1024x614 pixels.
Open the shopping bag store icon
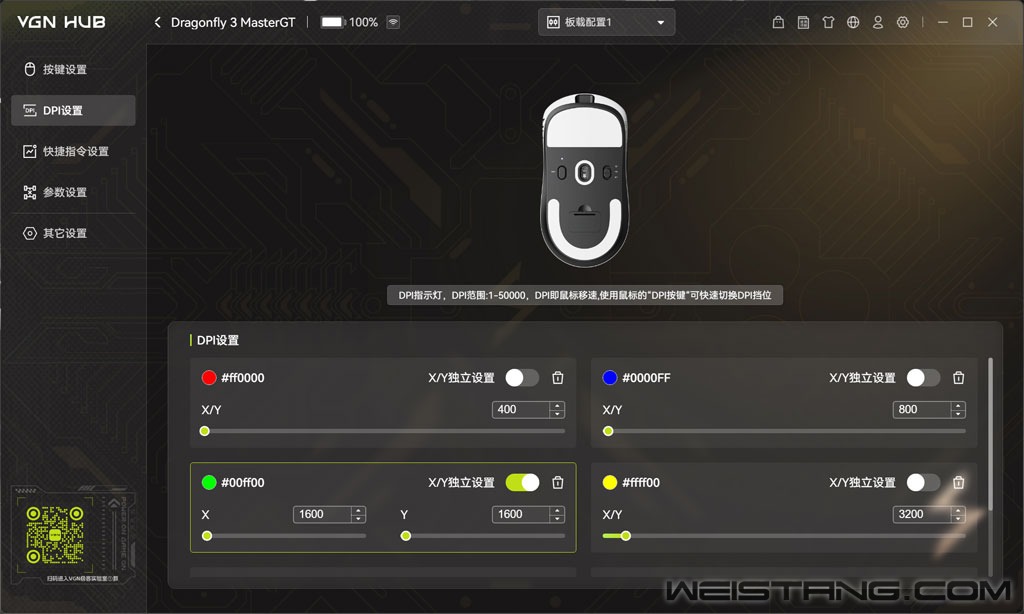(x=778, y=22)
